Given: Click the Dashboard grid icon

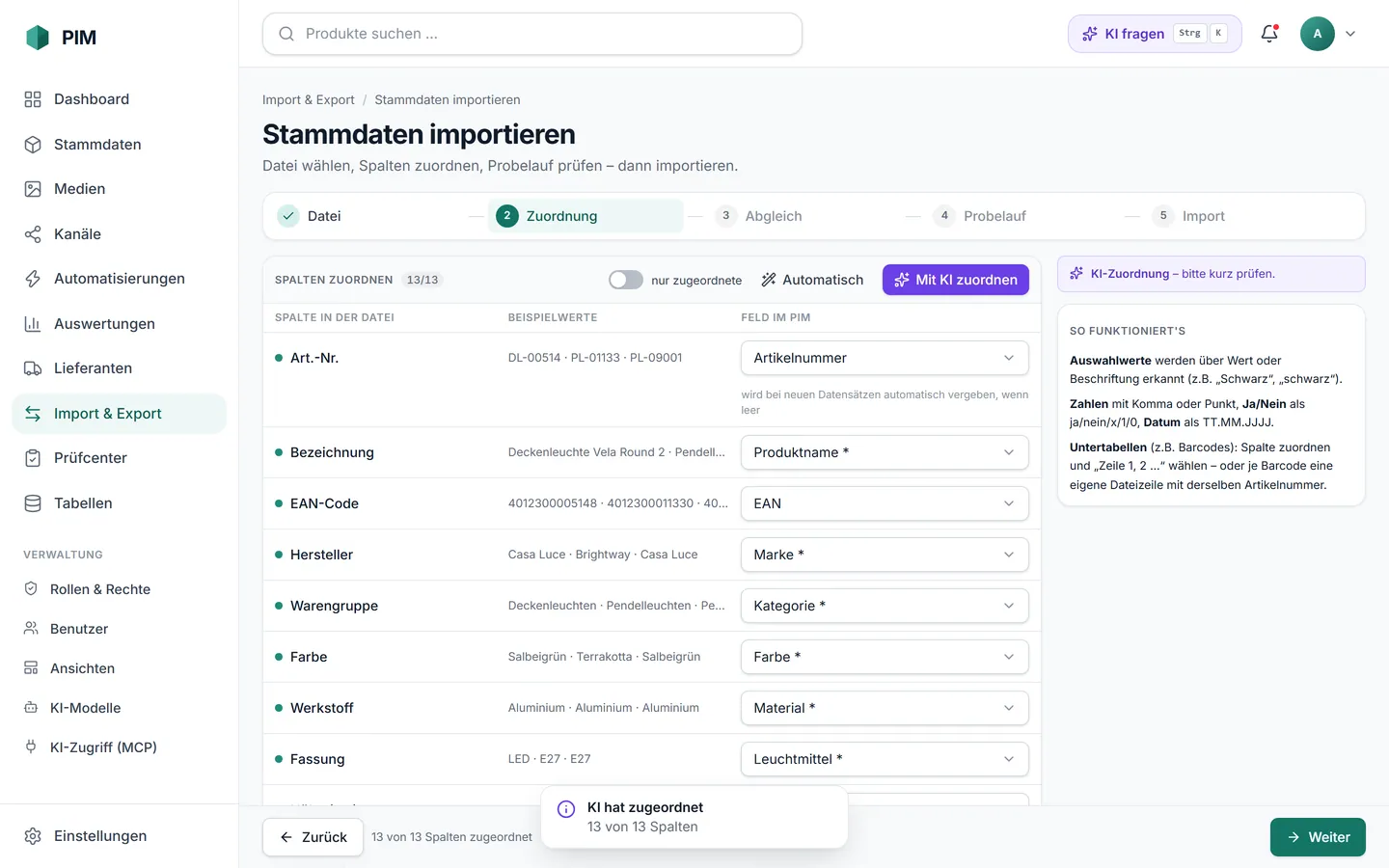Looking at the screenshot, I should coord(33,99).
